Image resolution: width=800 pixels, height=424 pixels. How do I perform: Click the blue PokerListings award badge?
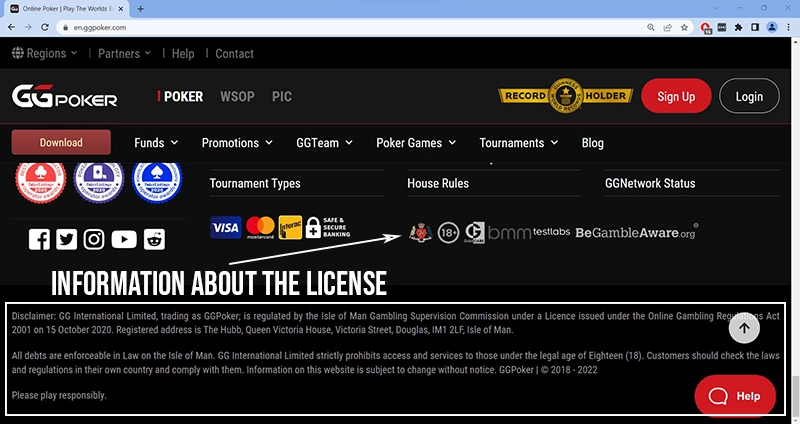click(x=157, y=182)
